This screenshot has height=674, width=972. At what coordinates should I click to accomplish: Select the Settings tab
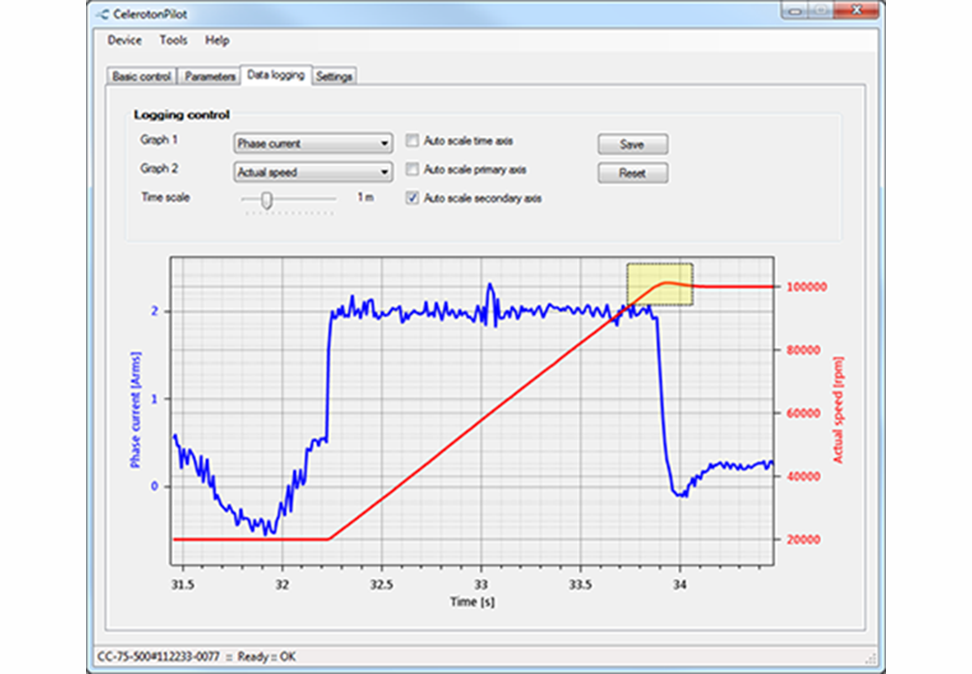click(x=334, y=77)
